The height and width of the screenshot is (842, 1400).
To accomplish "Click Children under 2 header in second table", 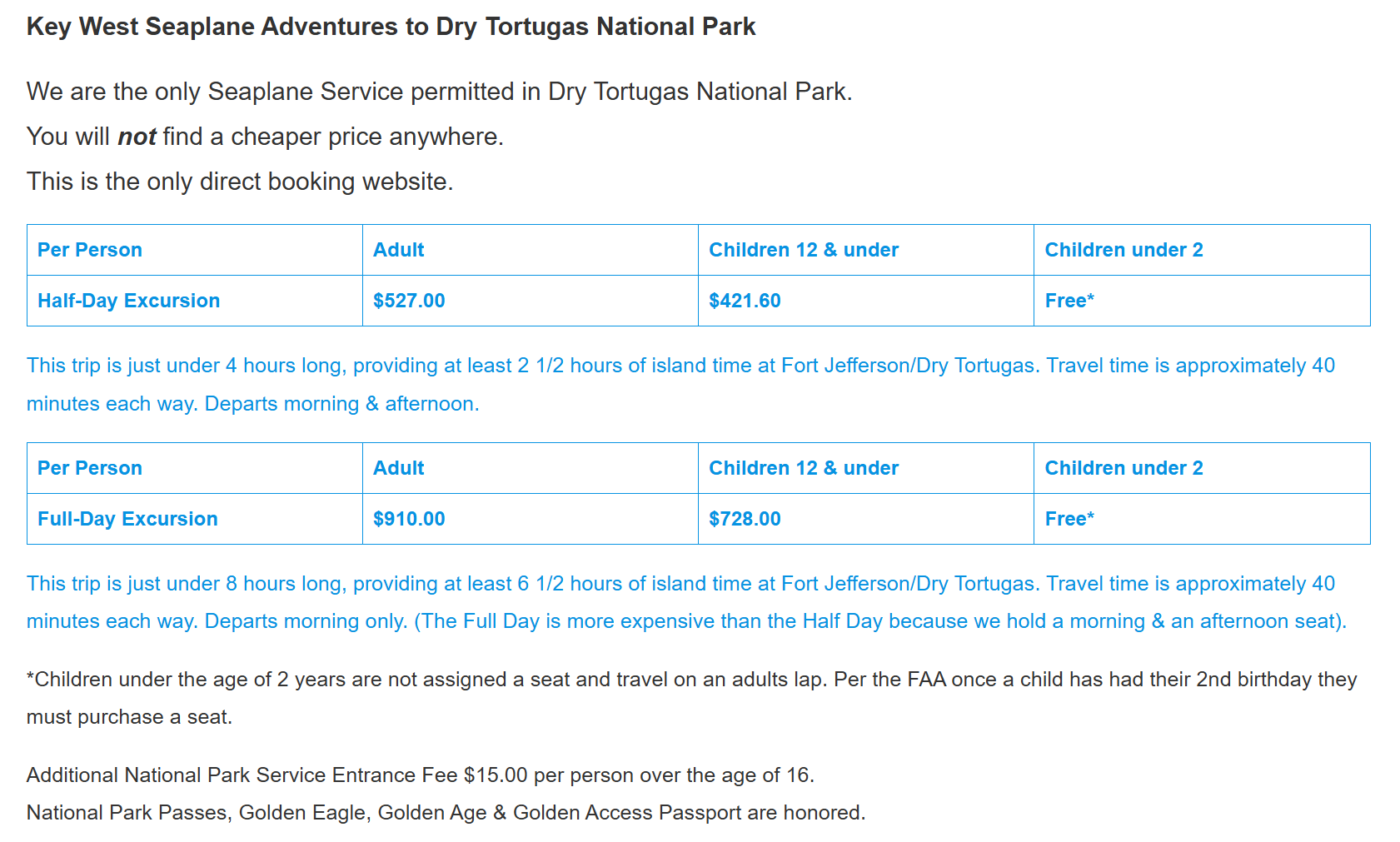I will point(1123,468).
